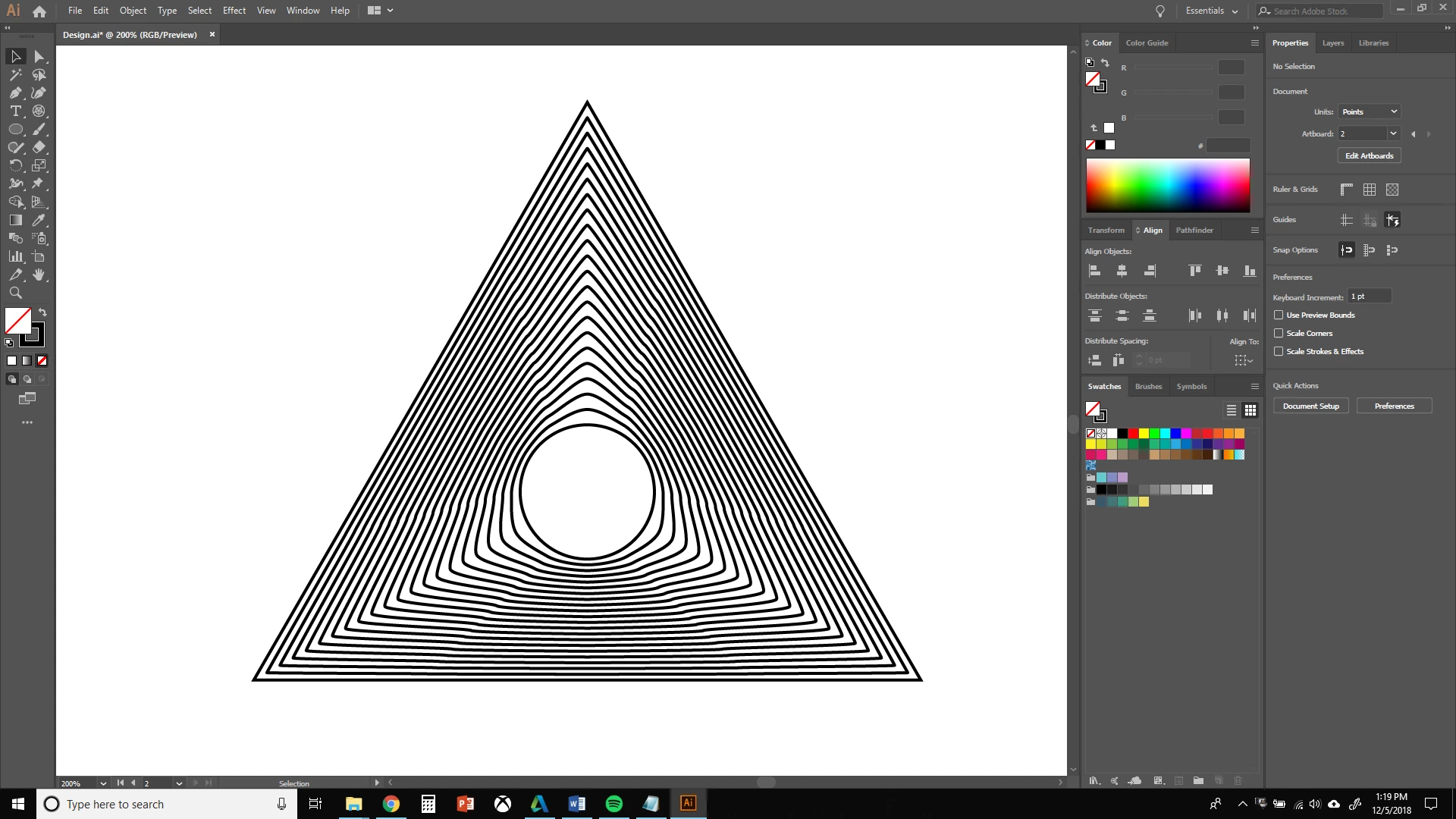Open Spotify from the taskbar

614,804
